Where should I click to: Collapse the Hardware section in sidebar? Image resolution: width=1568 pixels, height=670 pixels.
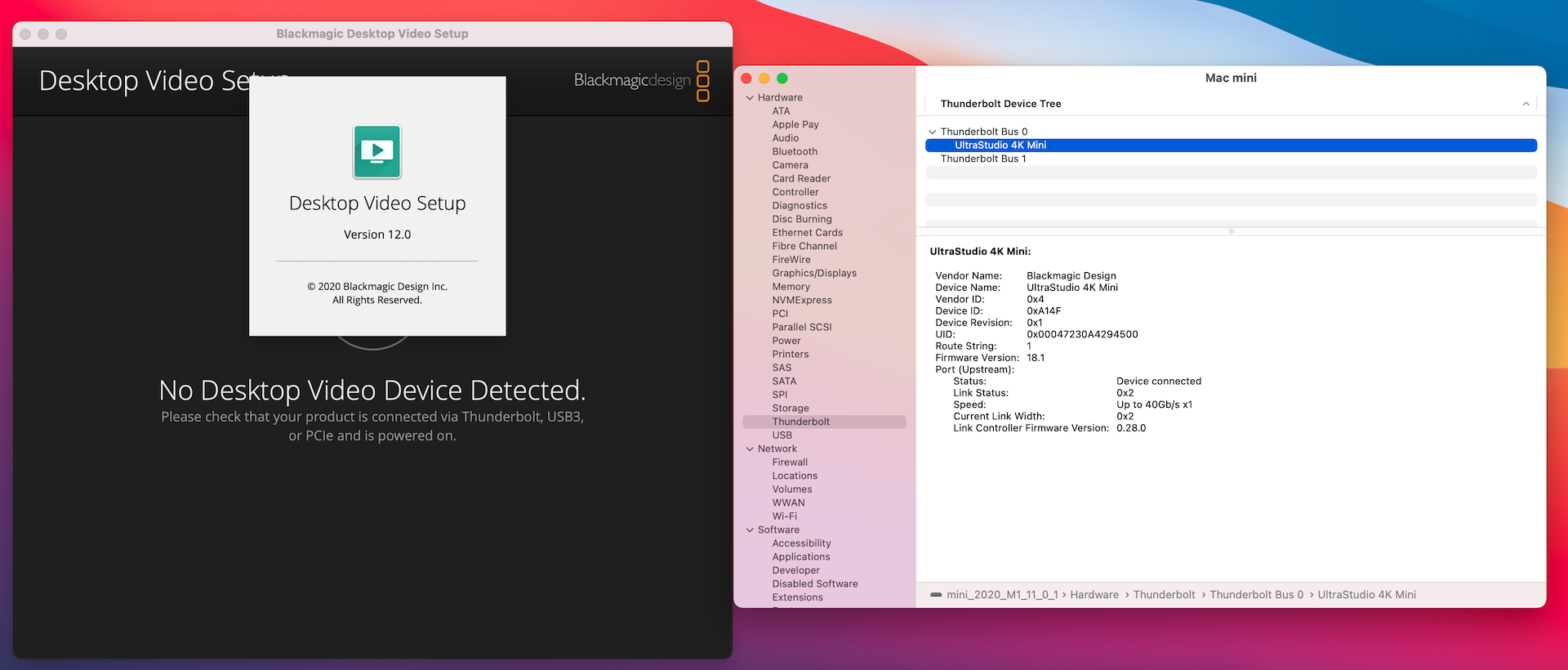pyautogui.click(x=750, y=98)
